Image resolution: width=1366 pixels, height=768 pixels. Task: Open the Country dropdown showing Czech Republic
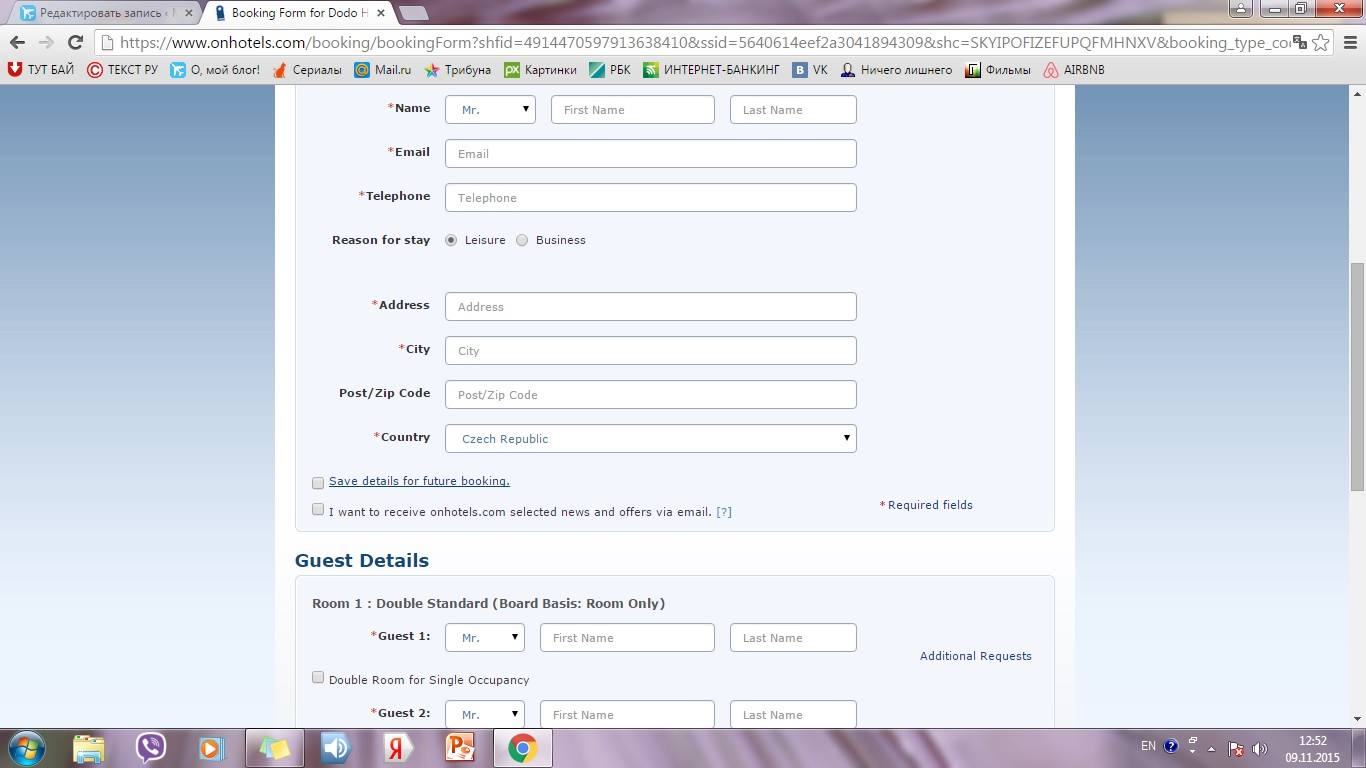650,438
